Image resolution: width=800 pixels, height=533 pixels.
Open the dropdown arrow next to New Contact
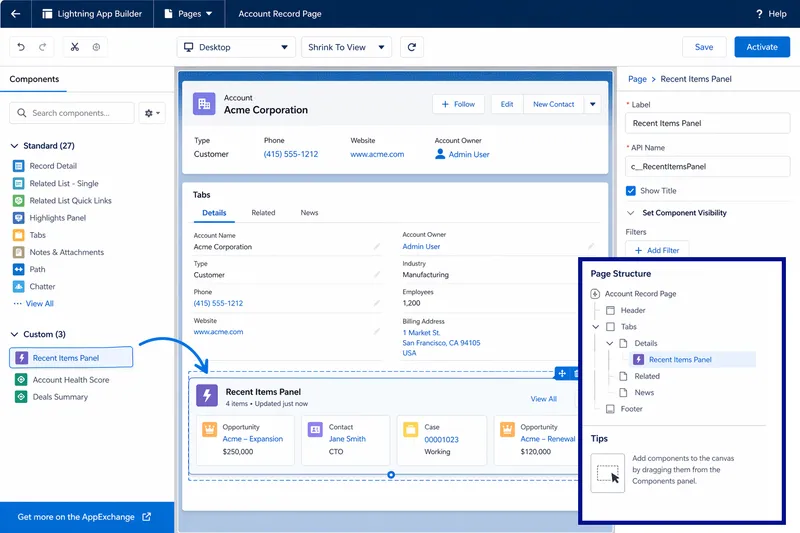[592, 104]
